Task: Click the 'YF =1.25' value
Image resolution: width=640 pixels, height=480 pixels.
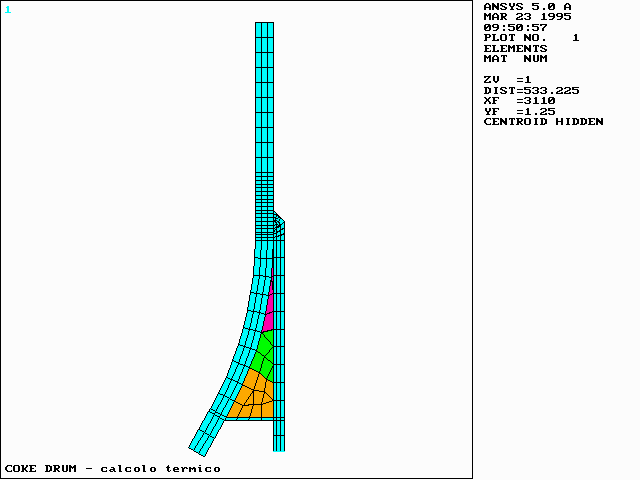Action: click(x=519, y=111)
